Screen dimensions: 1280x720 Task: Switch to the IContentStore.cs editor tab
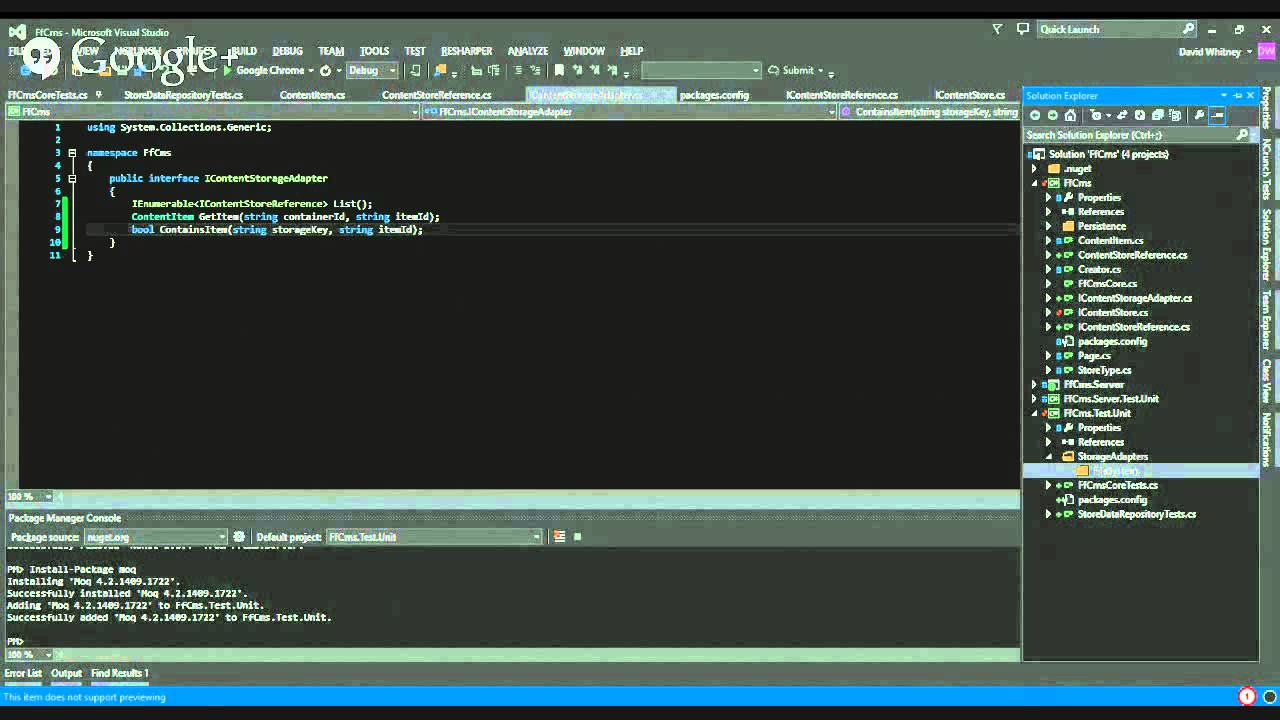coord(969,95)
